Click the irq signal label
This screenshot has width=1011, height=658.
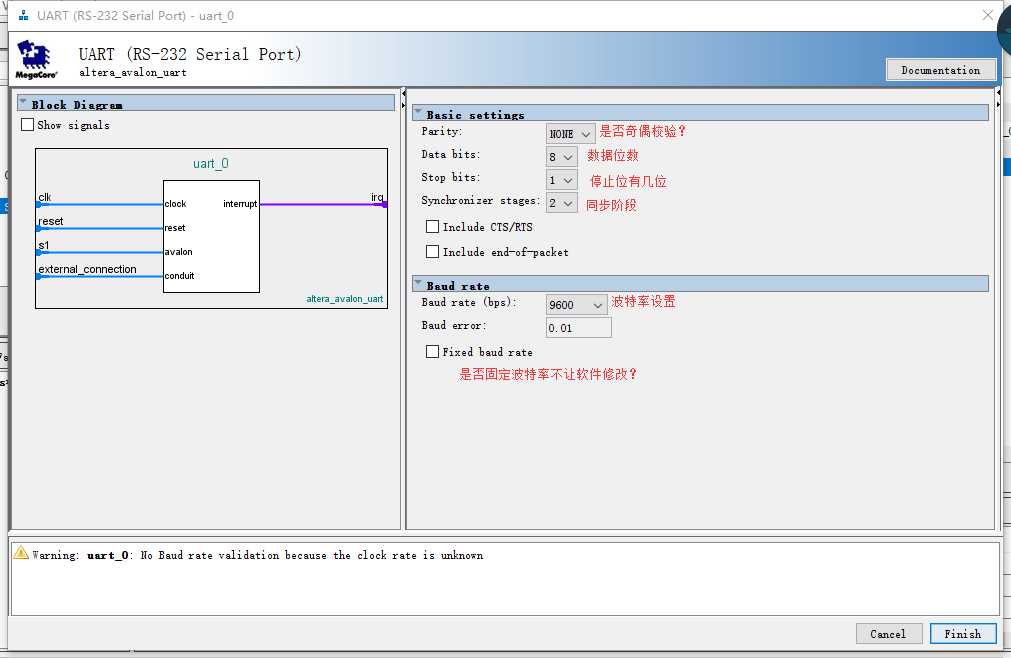click(377, 197)
